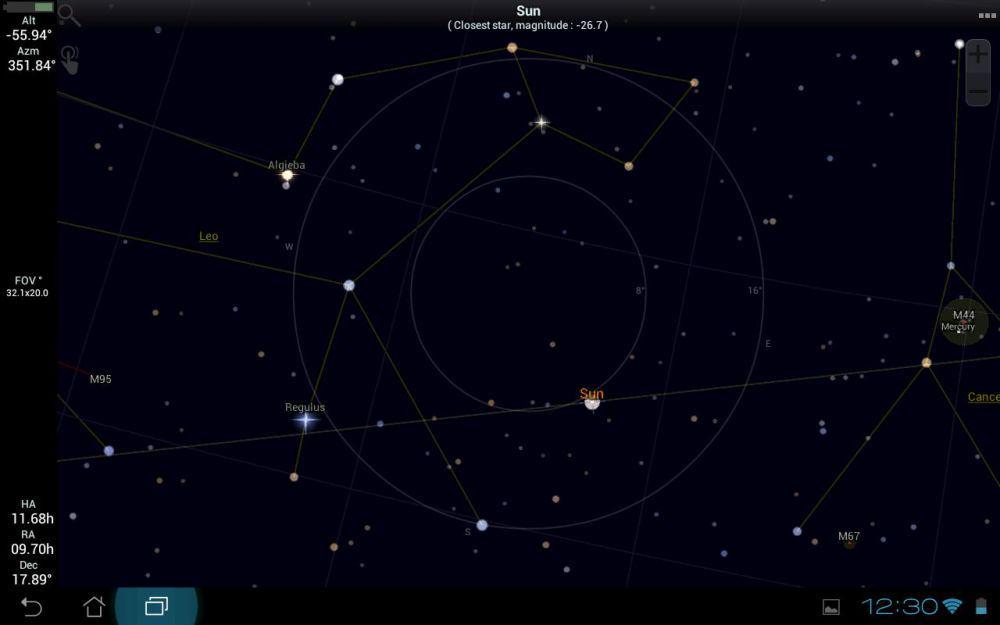Tap the touch gesture hand icon
The width and height of the screenshot is (1000, 625).
pyautogui.click(x=70, y=60)
